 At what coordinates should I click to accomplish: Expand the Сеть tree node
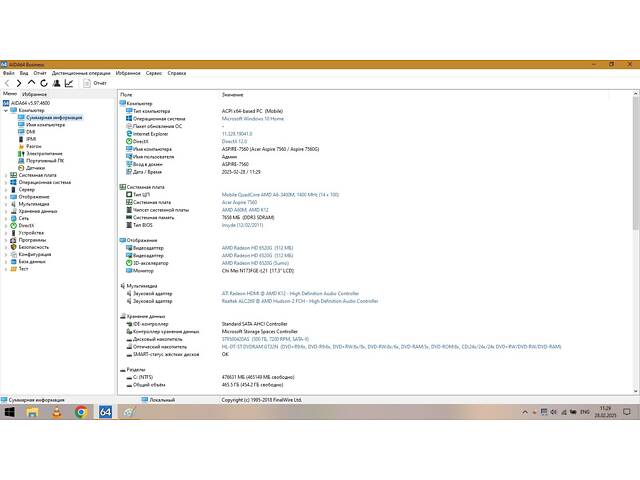click(6, 219)
